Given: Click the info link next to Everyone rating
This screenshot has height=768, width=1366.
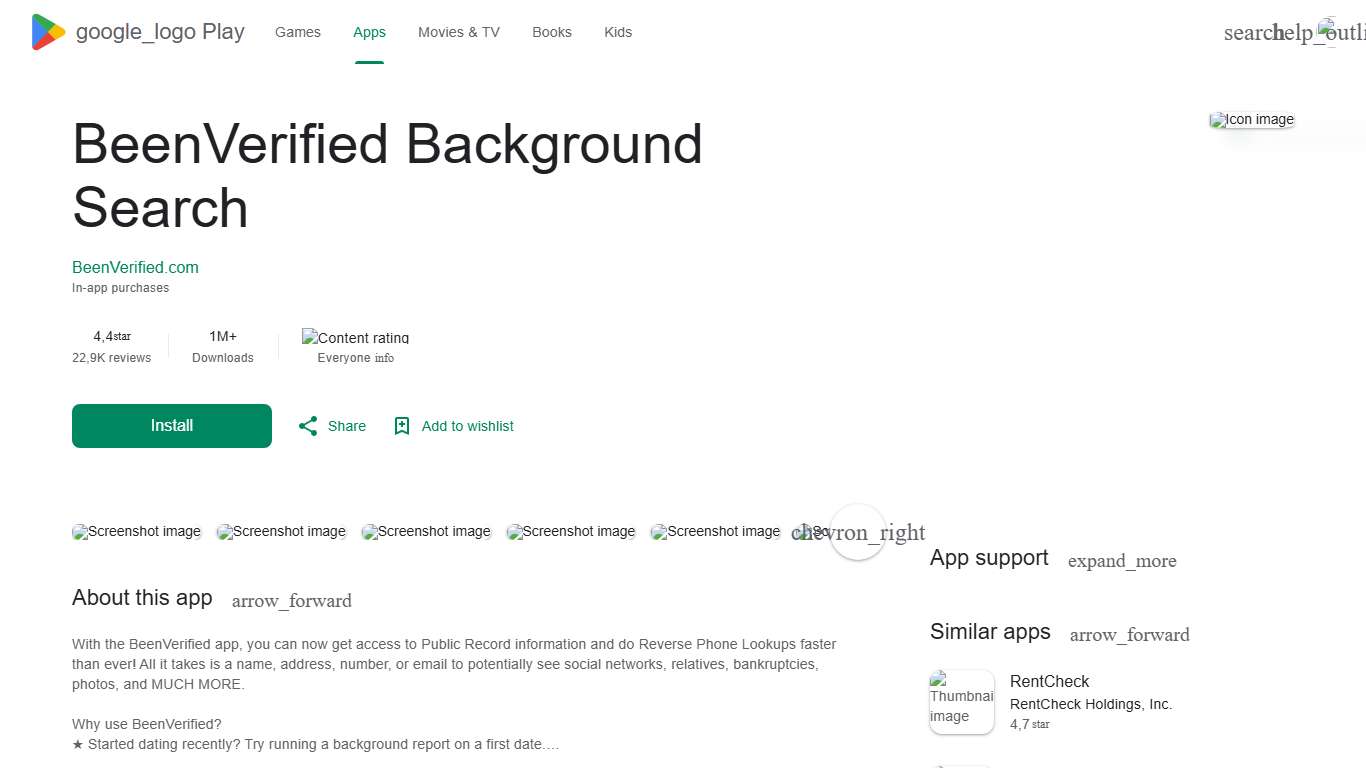Looking at the screenshot, I should [386, 357].
